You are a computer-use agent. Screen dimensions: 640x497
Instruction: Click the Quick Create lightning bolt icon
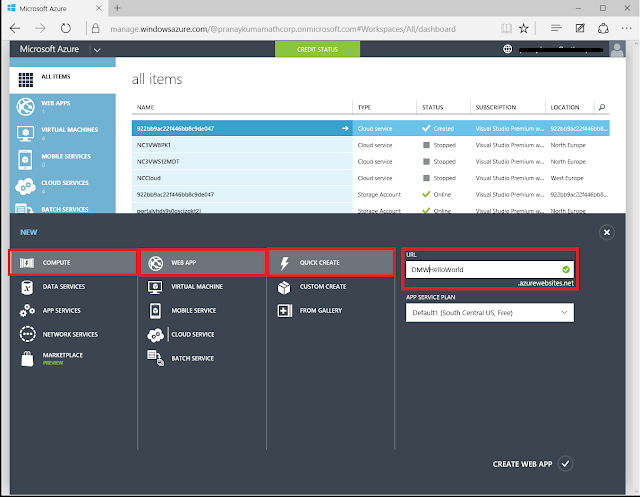pos(284,263)
